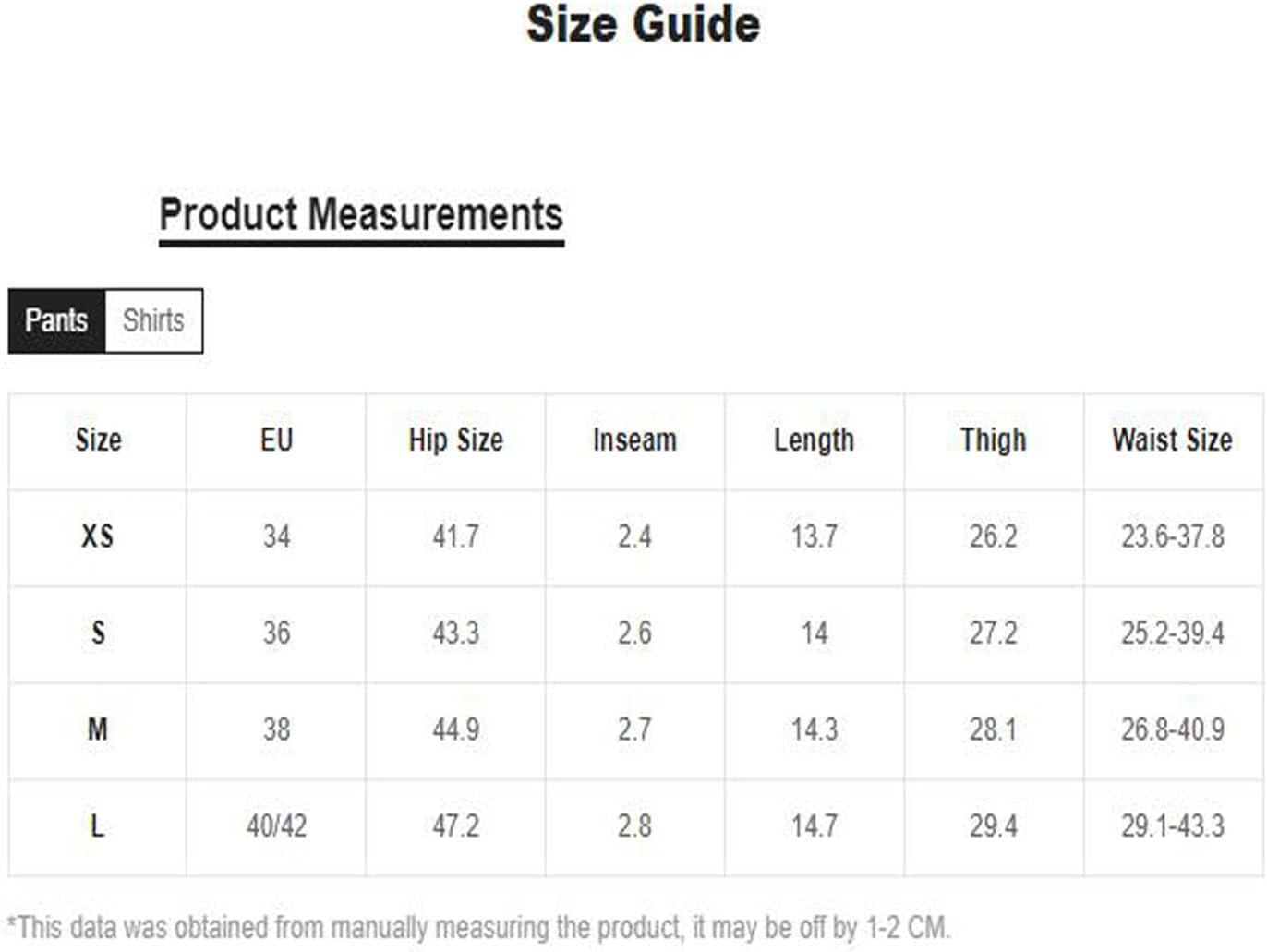1267x952 pixels.
Task: Click the Waist Size column header
Action: point(1172,440)
